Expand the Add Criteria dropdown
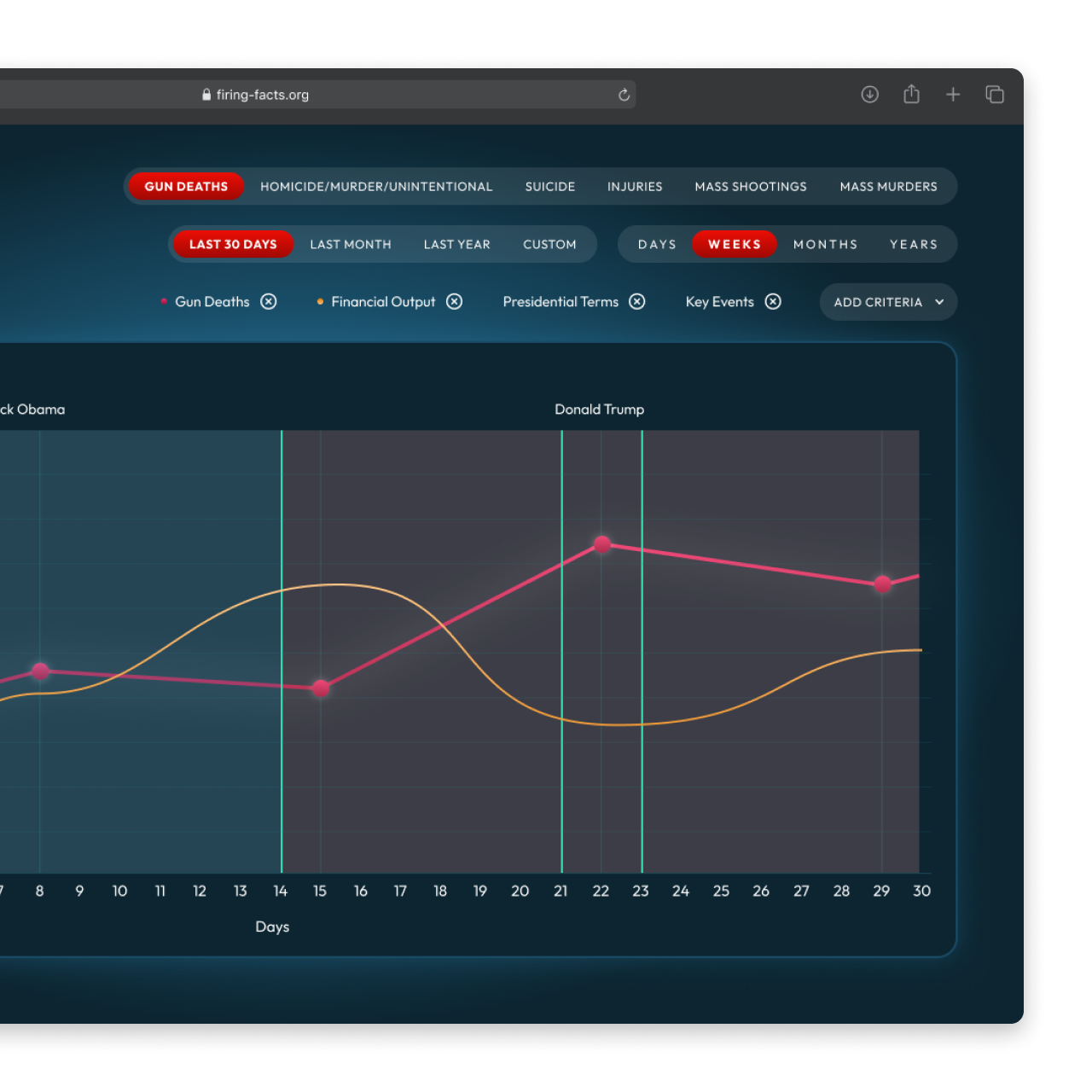 [888, 302]
